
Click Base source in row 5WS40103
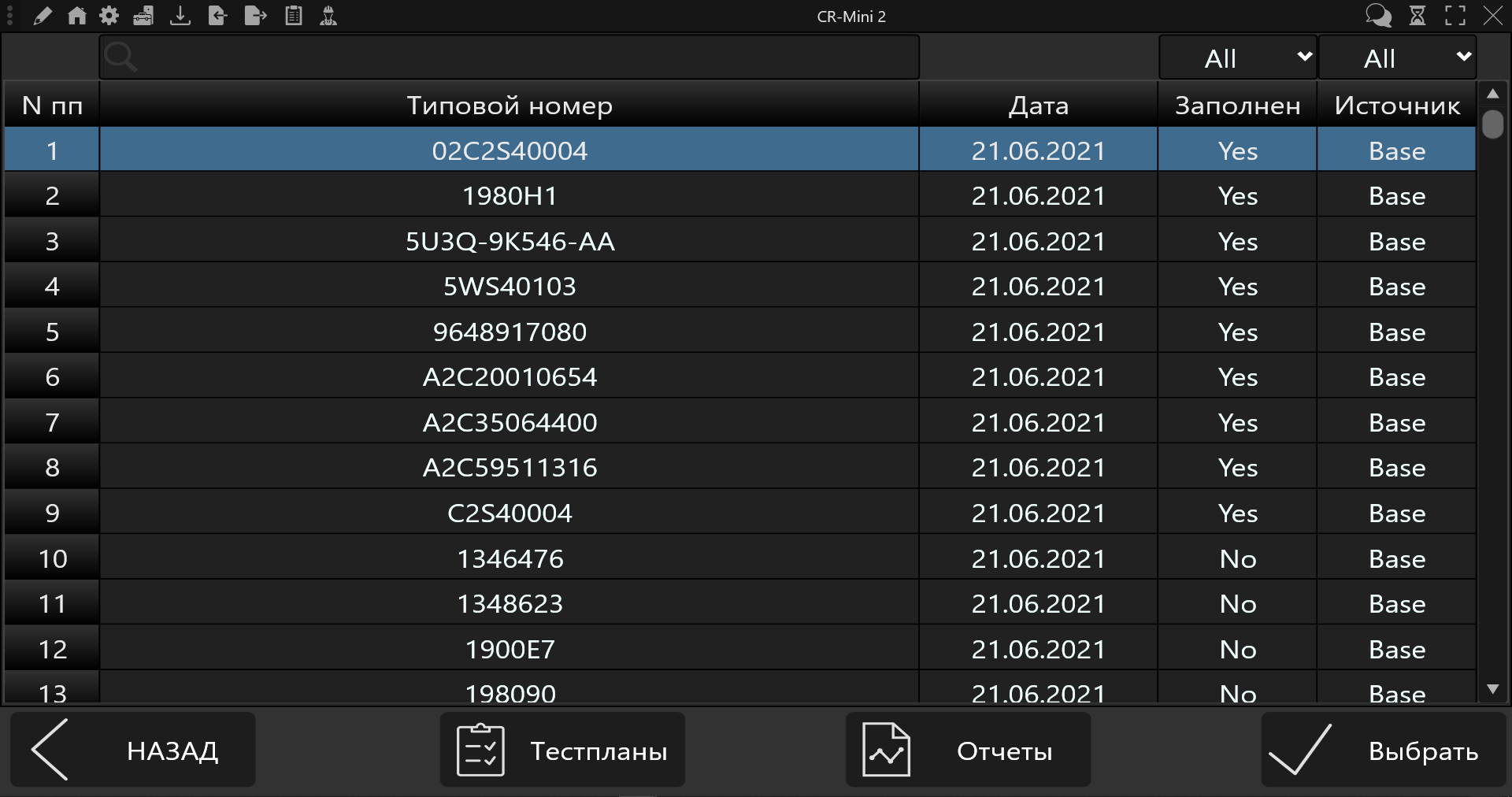click(1397, 286)
